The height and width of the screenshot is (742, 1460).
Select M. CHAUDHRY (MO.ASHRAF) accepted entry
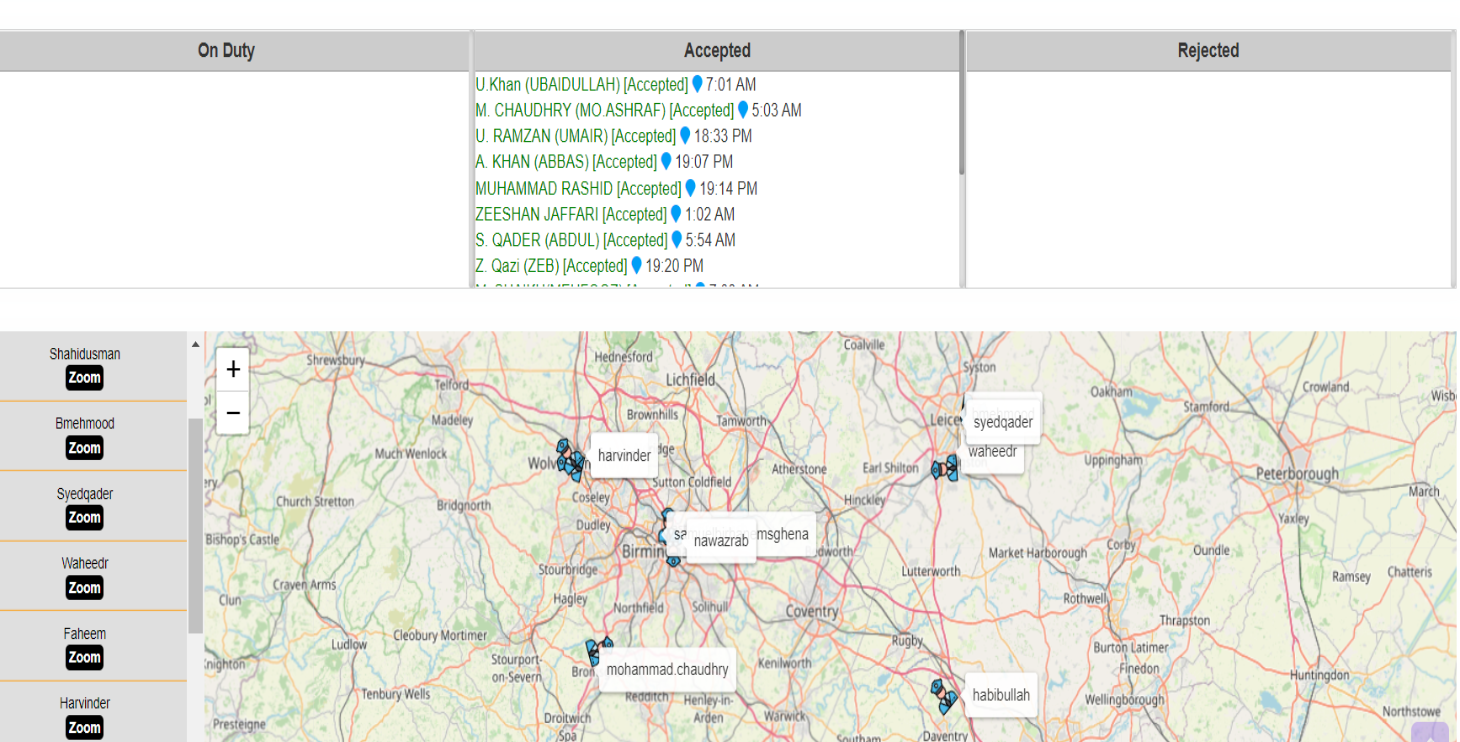pos(605,111)
